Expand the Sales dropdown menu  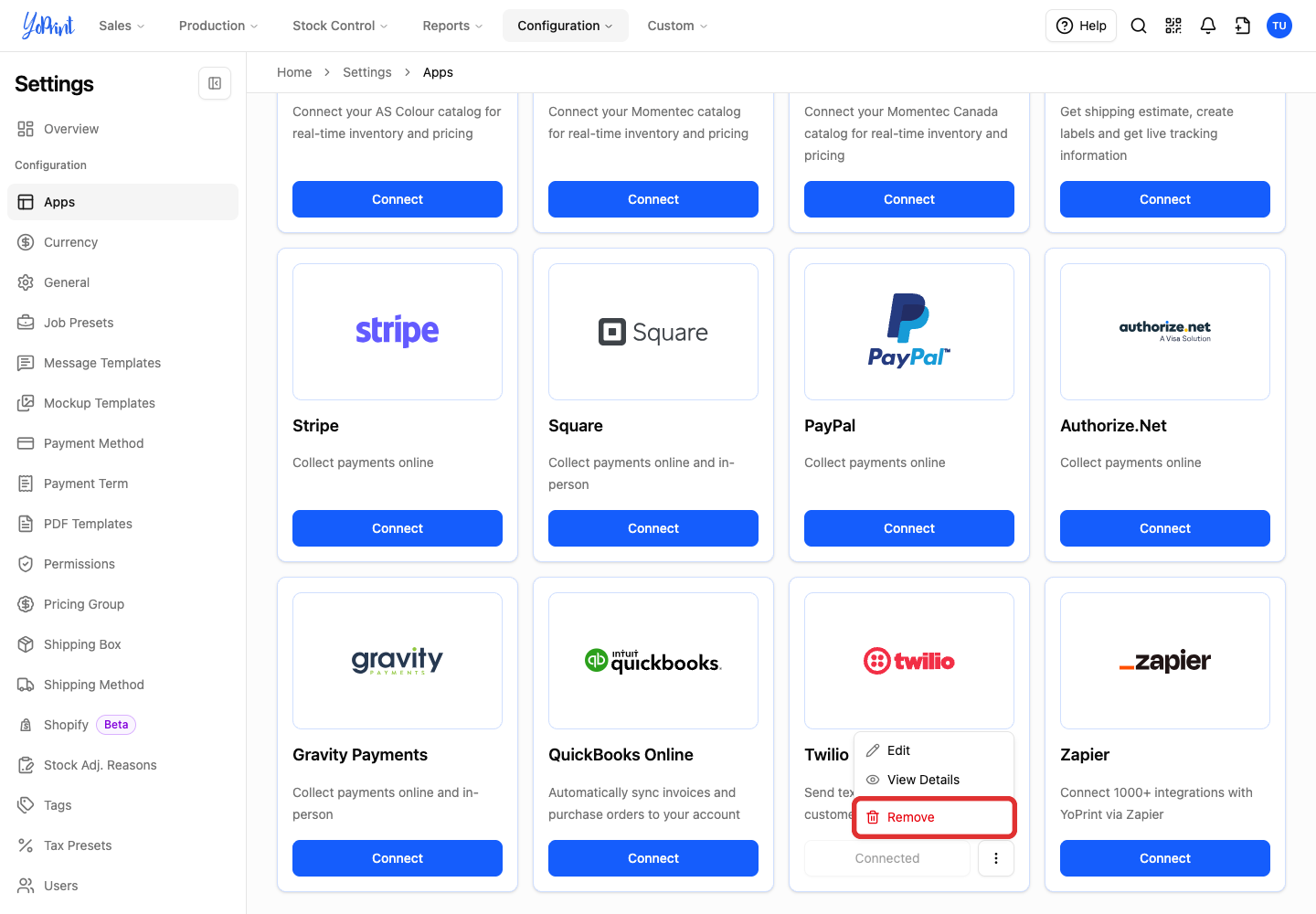[122, 26]
